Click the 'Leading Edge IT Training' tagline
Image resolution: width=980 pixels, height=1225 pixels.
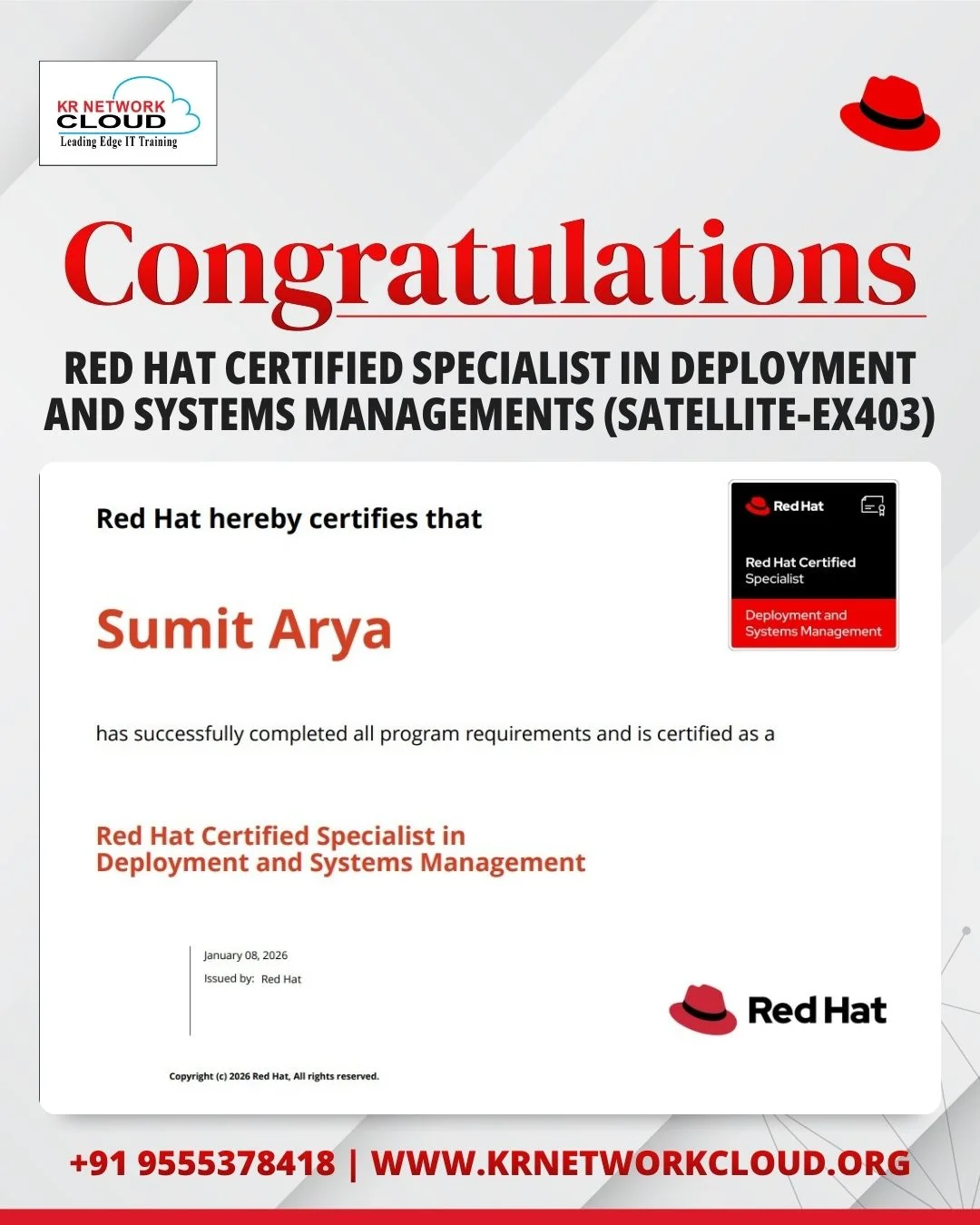click(x=119, y=142)
